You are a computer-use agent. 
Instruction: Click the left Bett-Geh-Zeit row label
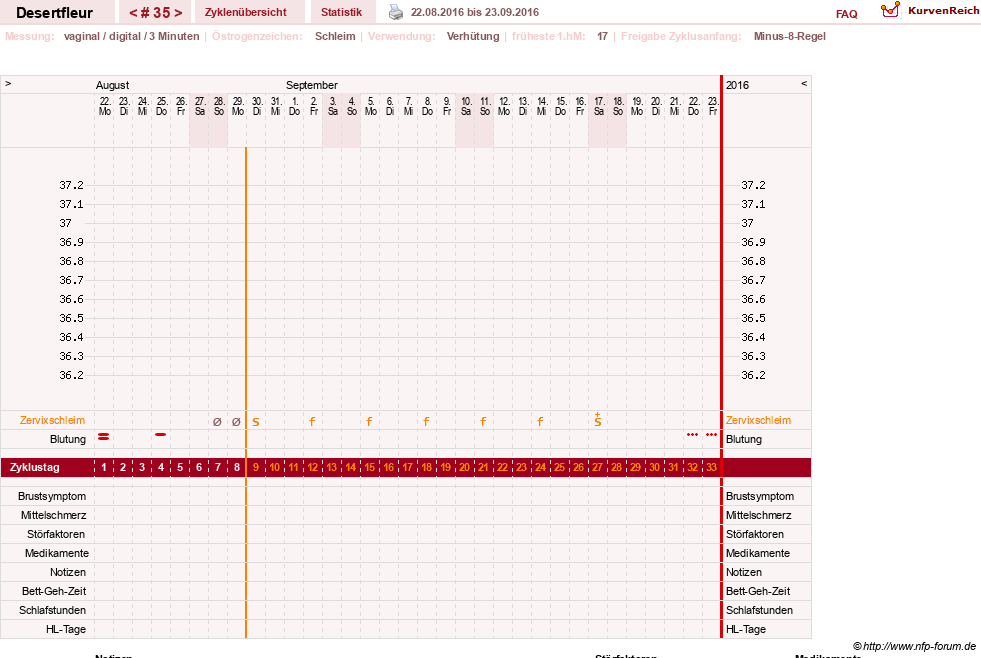[54, 591]
